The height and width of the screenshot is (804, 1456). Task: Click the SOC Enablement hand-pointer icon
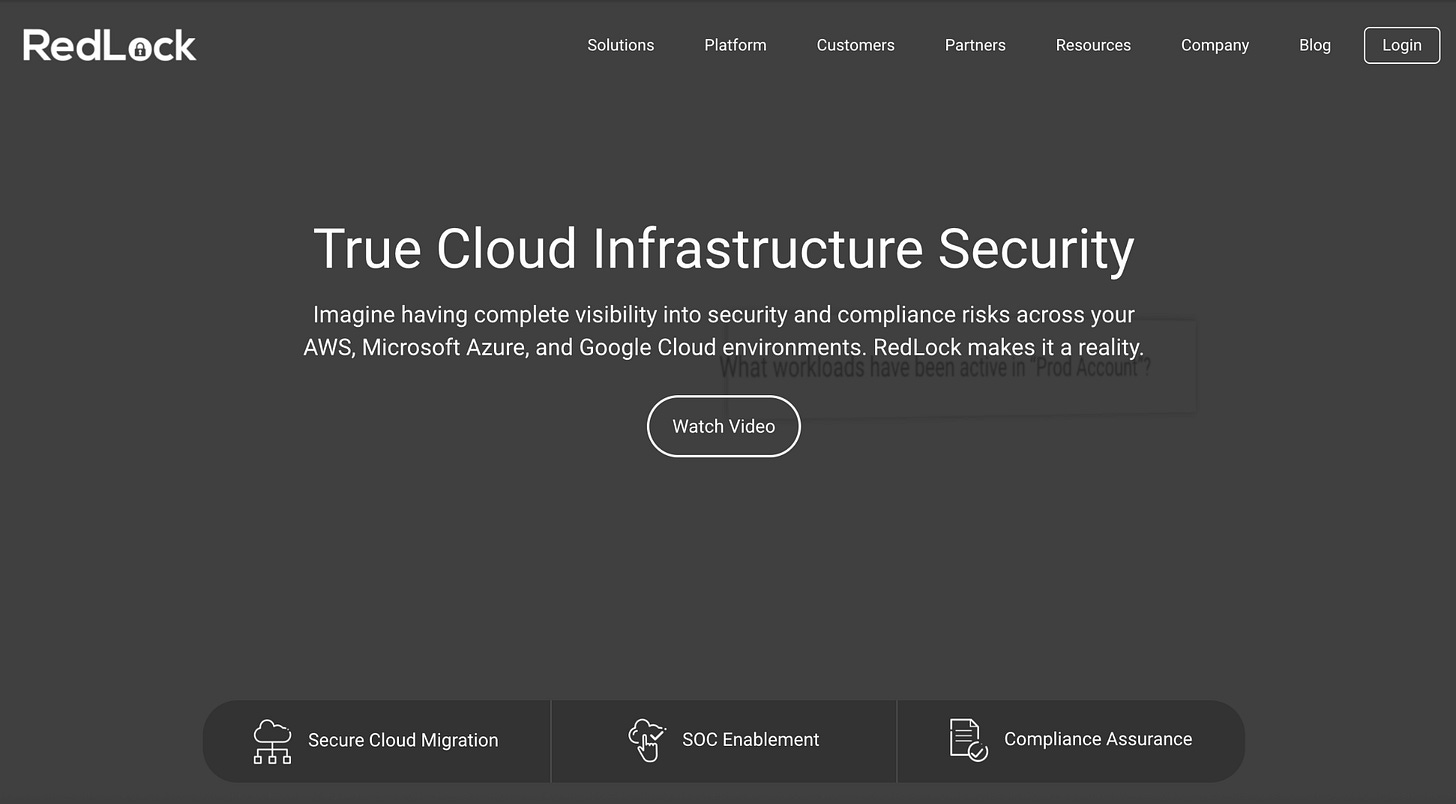pyautogui.click(x=646, y=741)
